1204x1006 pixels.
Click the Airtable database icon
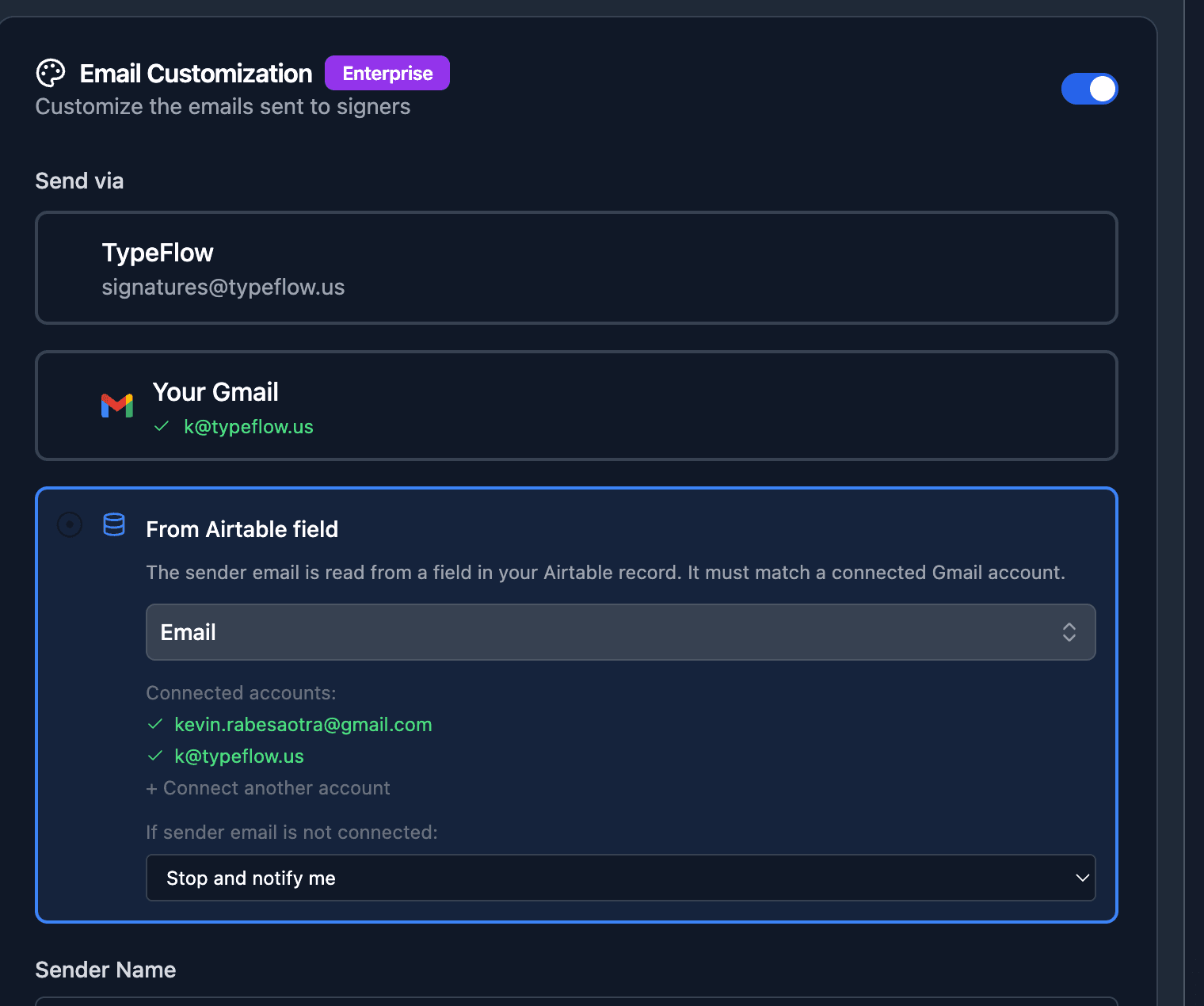(x=114, y=524)
